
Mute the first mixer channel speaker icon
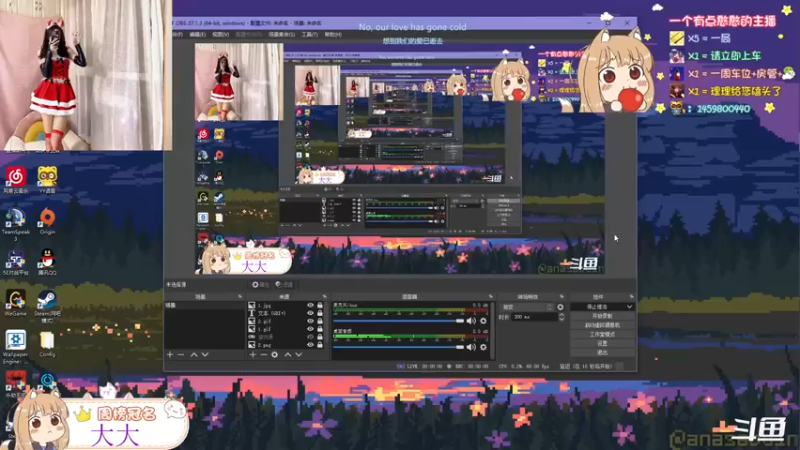tap(471, 321)
